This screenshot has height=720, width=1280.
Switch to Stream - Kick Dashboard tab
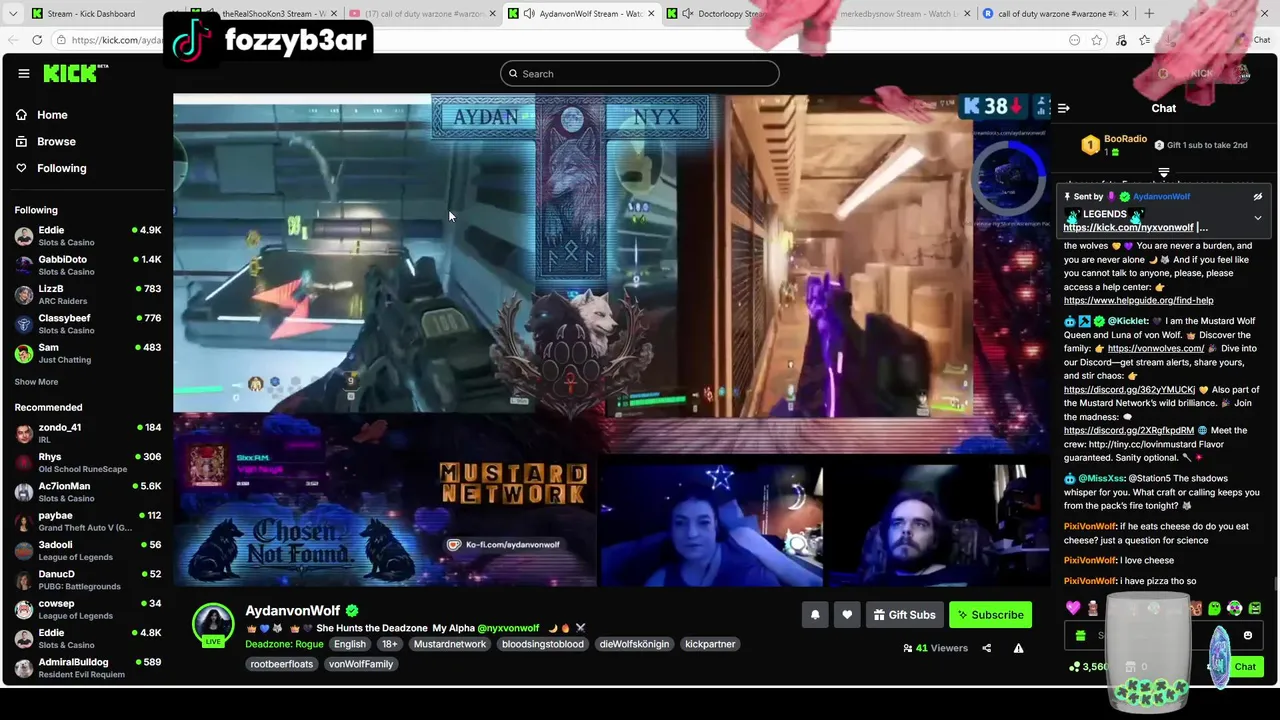(91, 13)
